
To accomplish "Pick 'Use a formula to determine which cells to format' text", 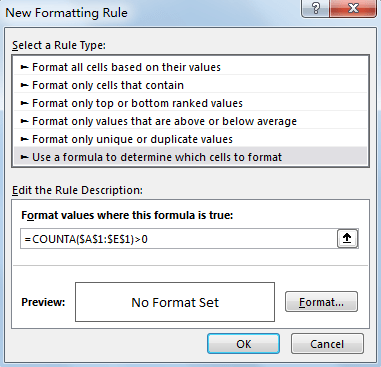I will [x=157, y=157].
